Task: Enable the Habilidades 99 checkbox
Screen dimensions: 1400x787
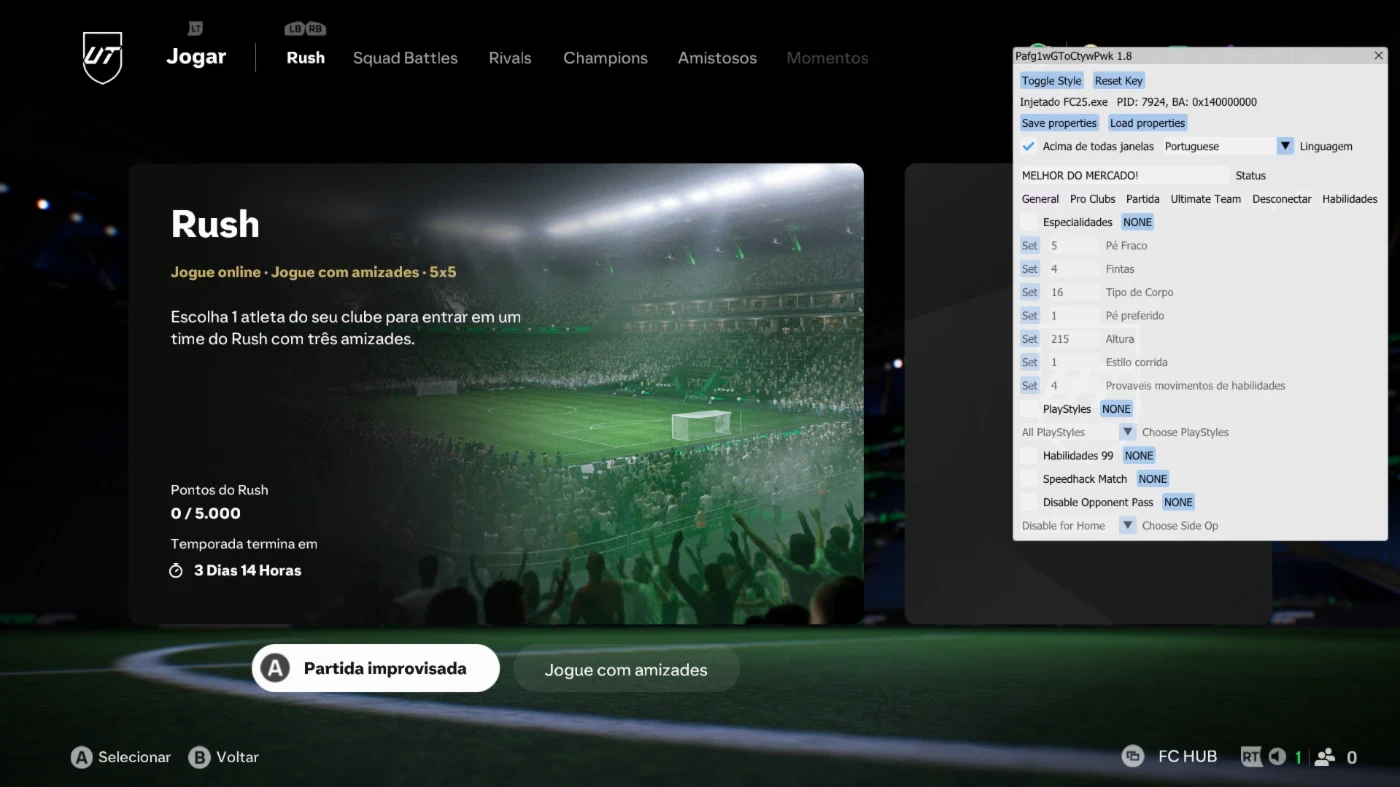Action: click(1028, 455)
